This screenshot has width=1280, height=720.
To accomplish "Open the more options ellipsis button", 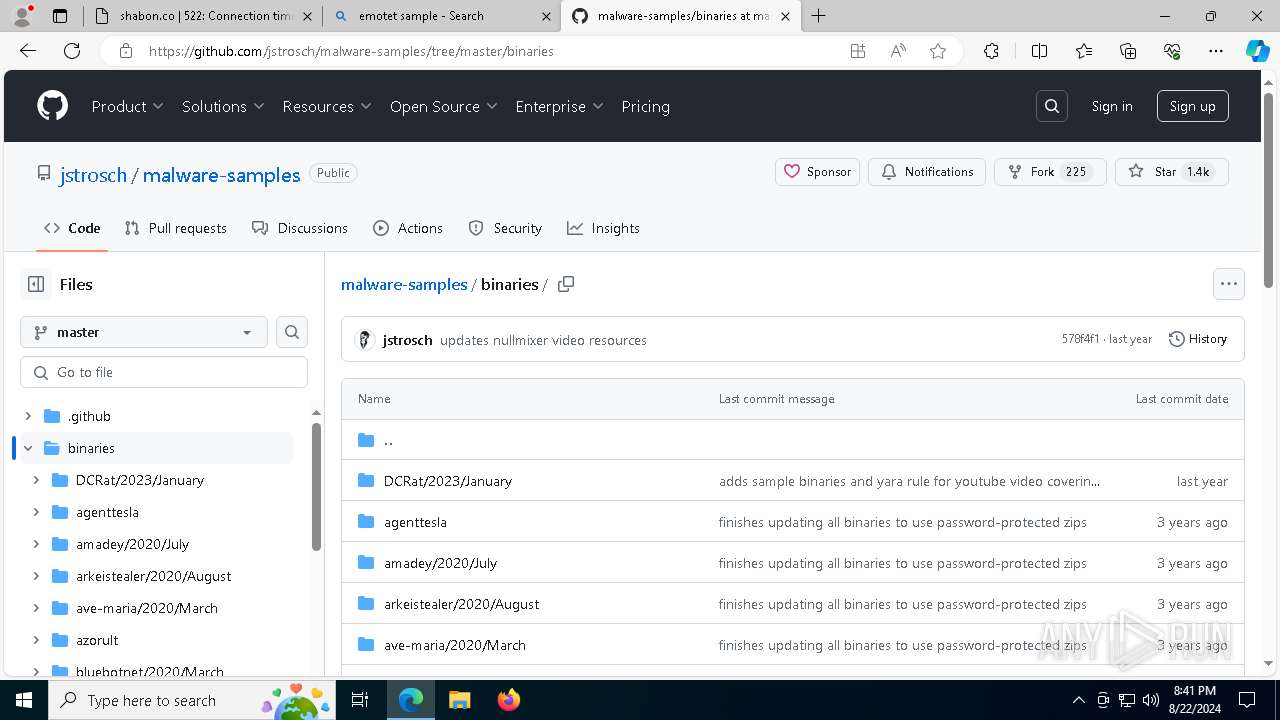I will pyautogui.click(x=1229, y=284).
